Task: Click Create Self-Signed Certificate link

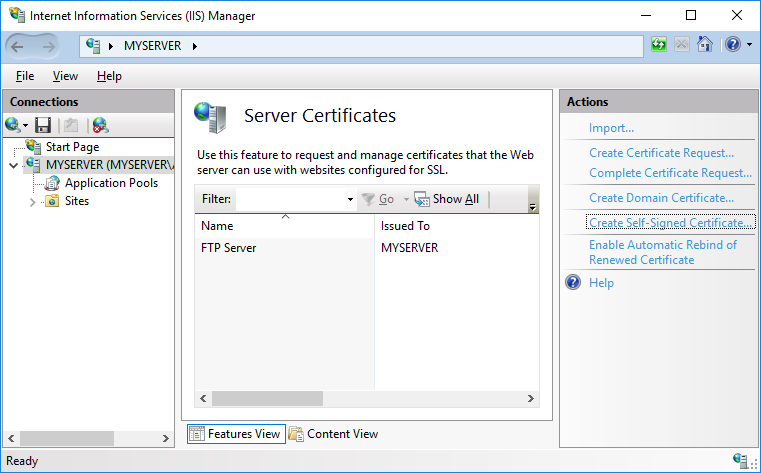Action: (667, 223)
